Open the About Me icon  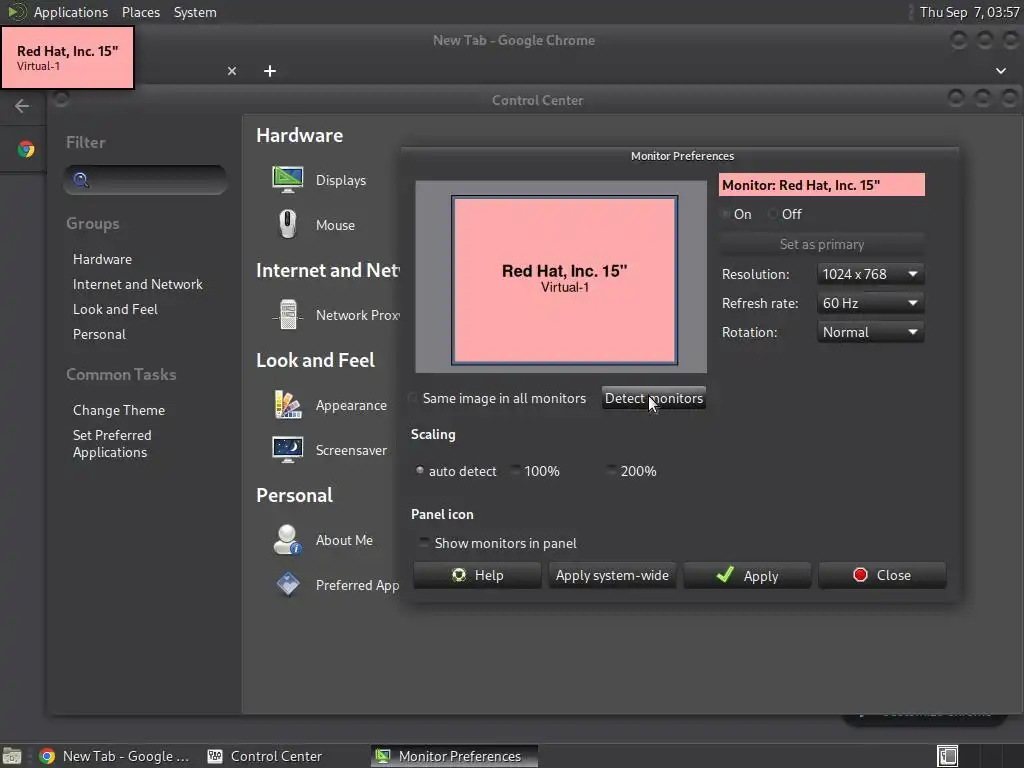tap(287, 540)
